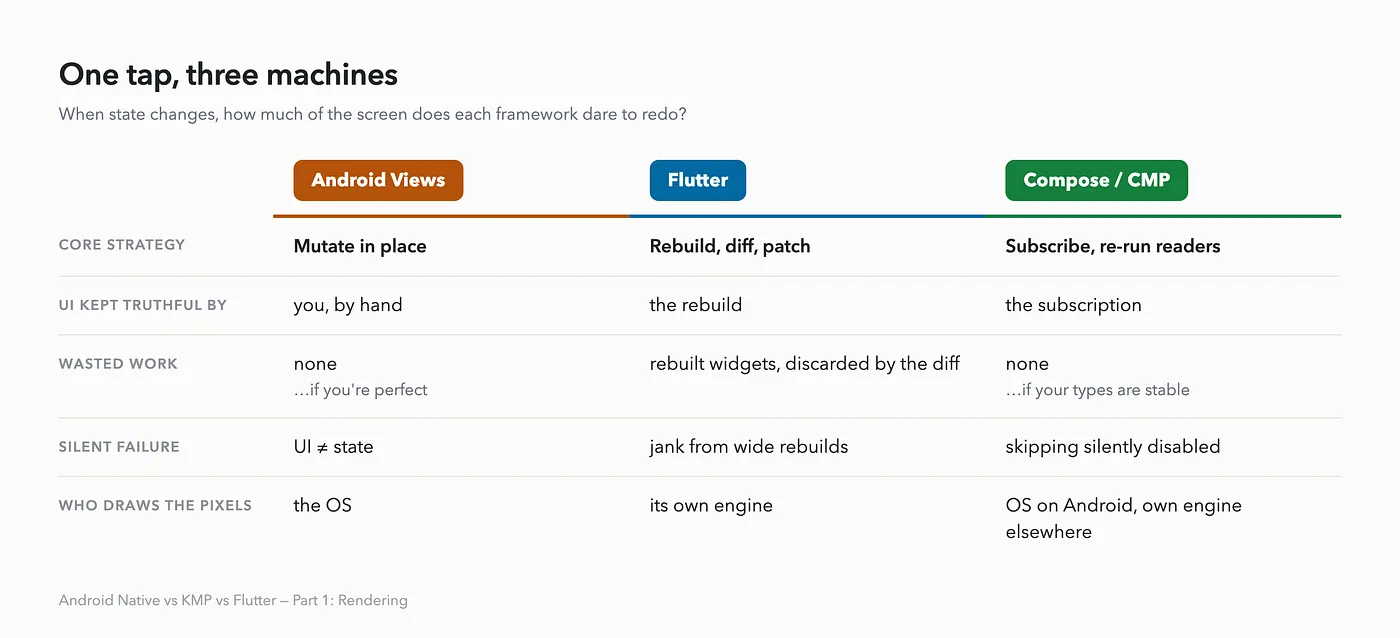
Task: Click the green Compose / CMP badge
Action: point(1096,180)
